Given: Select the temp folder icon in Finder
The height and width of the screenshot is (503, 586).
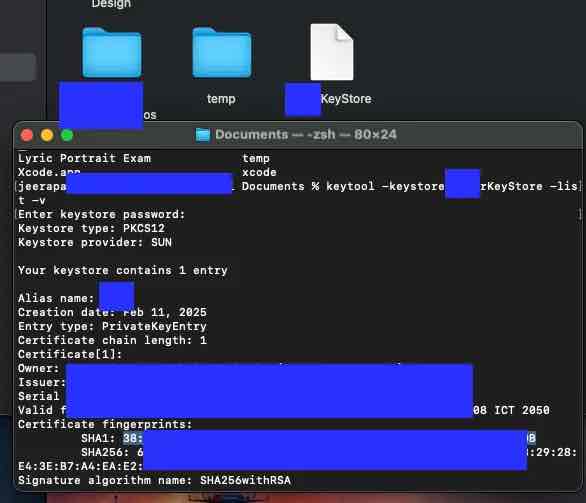Looking at the screenshot, I should [x=222, y=53].
